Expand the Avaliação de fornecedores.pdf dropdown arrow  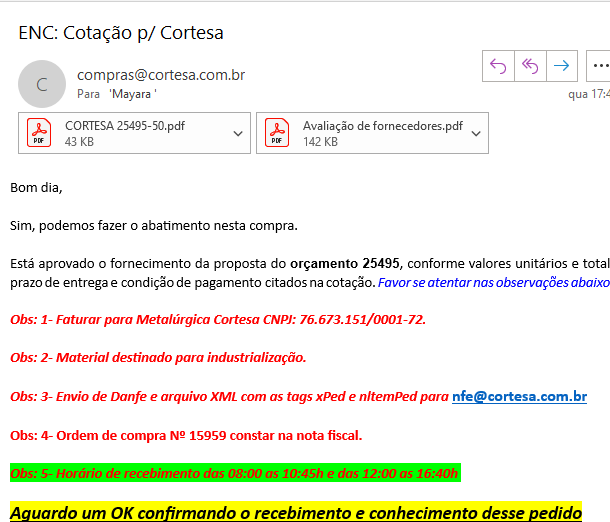476,133
